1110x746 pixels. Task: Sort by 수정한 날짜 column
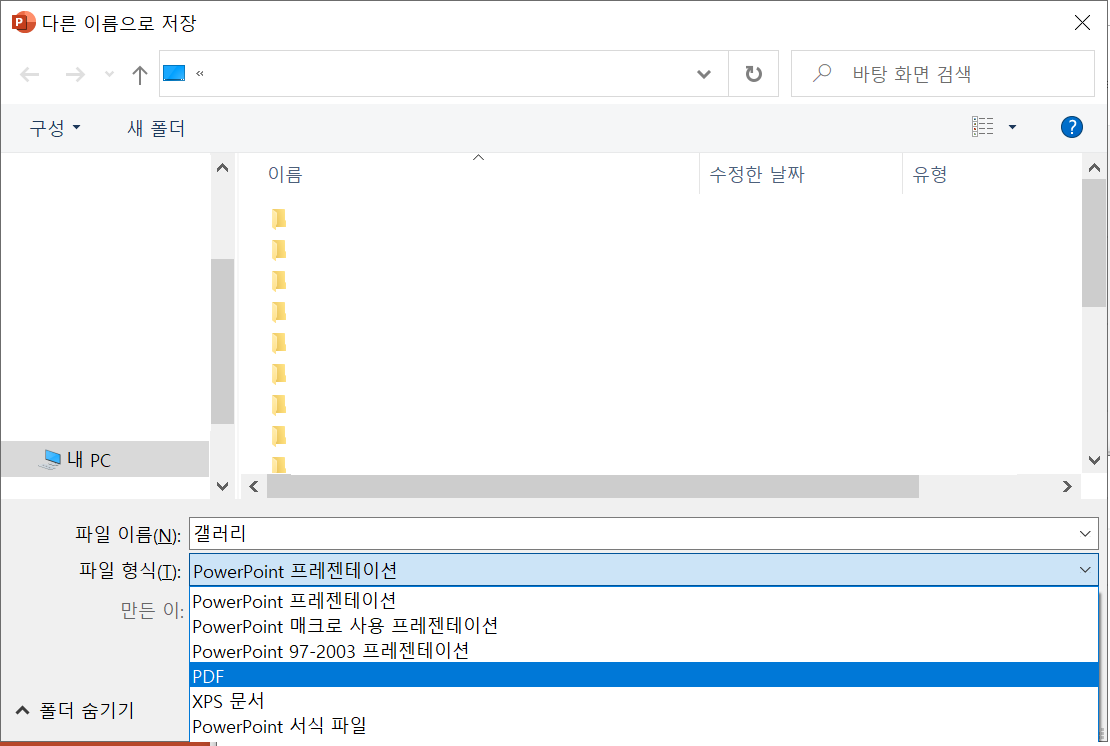[757, 174]
